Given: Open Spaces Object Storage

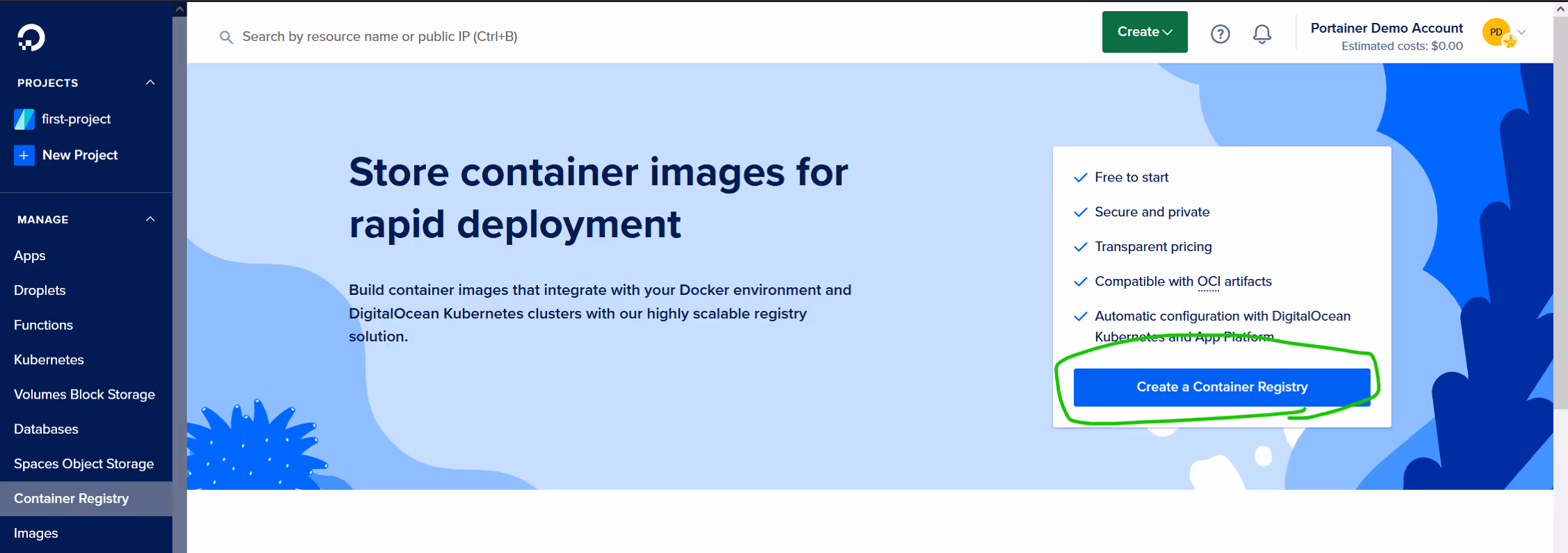Looking at the screenshot, I should (84, 464).
